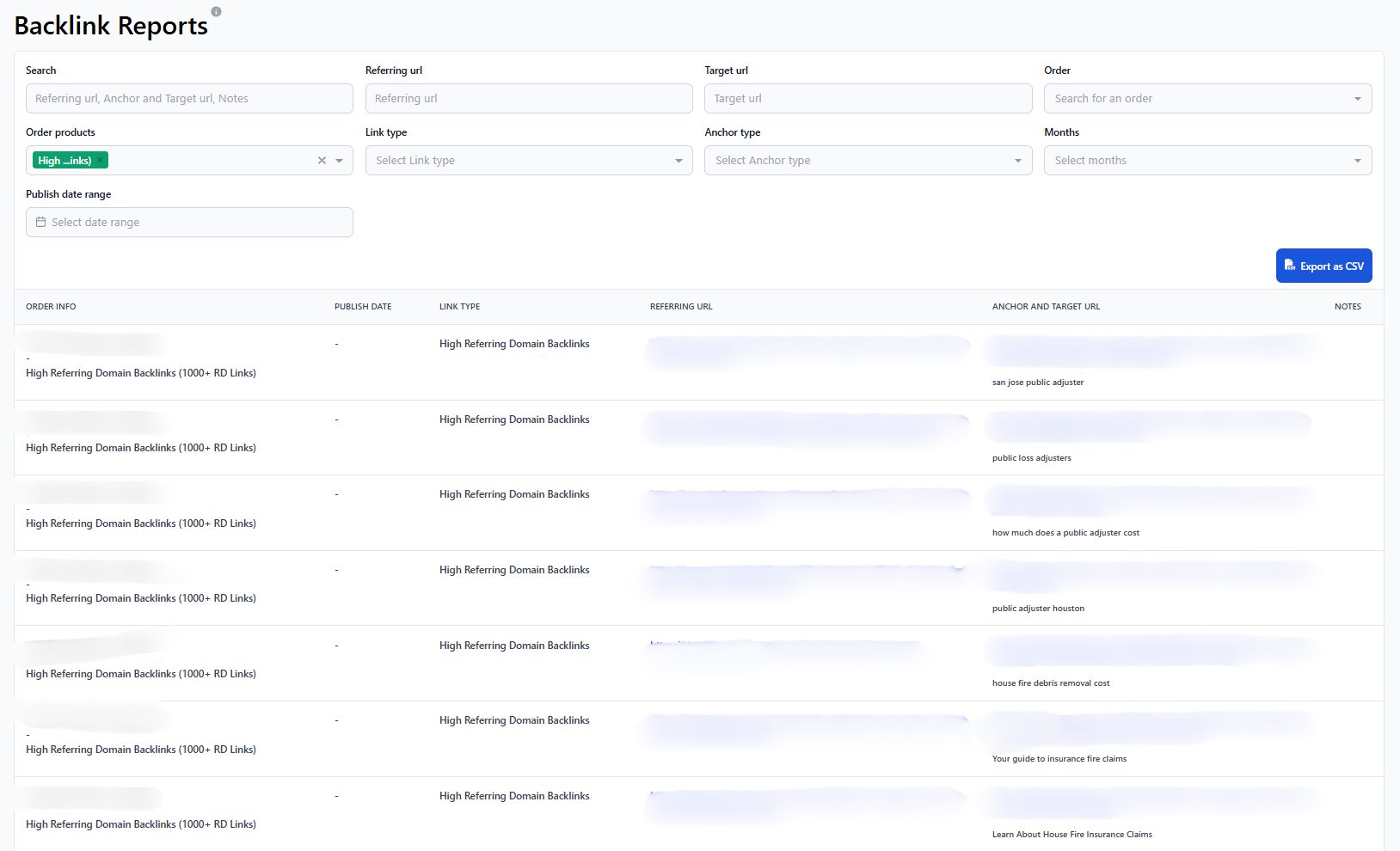Expand the Select months dropdown
Image resolution: width=1400 pixels, height=851 pixels.
point(1357,161)
